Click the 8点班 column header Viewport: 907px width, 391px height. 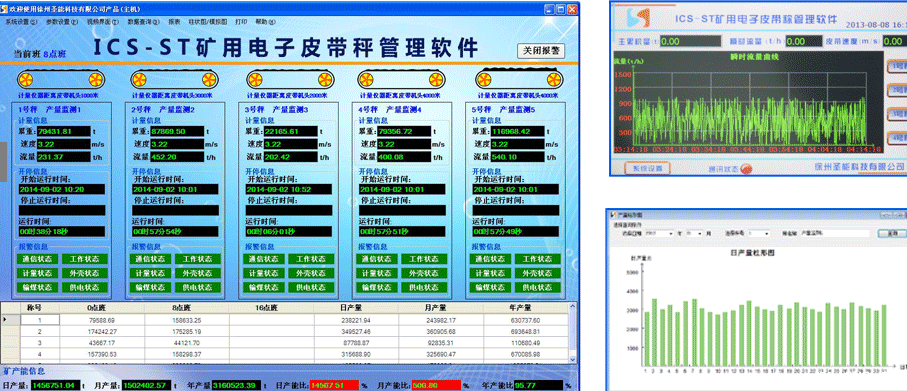tap(186, 308)
